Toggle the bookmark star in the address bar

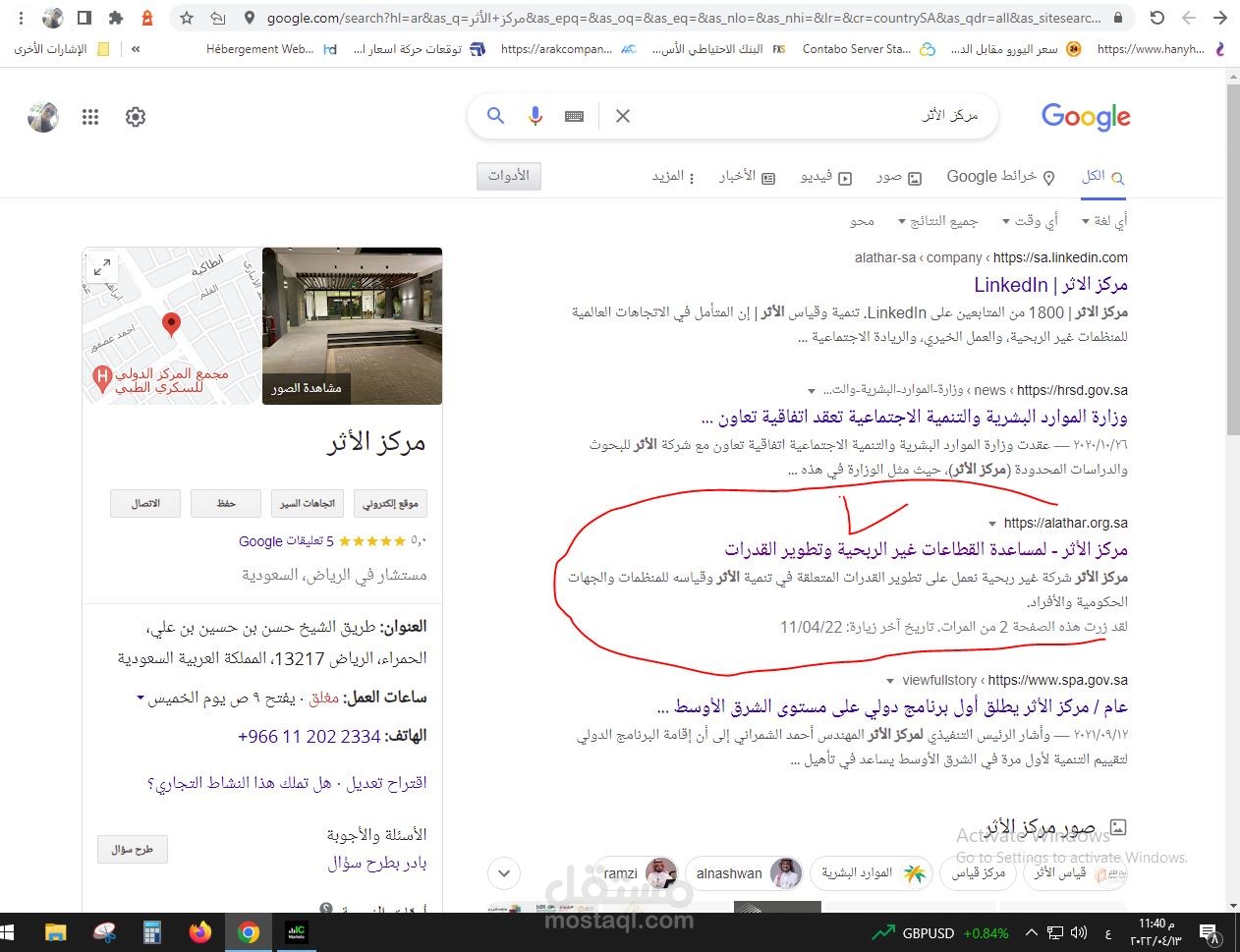click(186, 17)
